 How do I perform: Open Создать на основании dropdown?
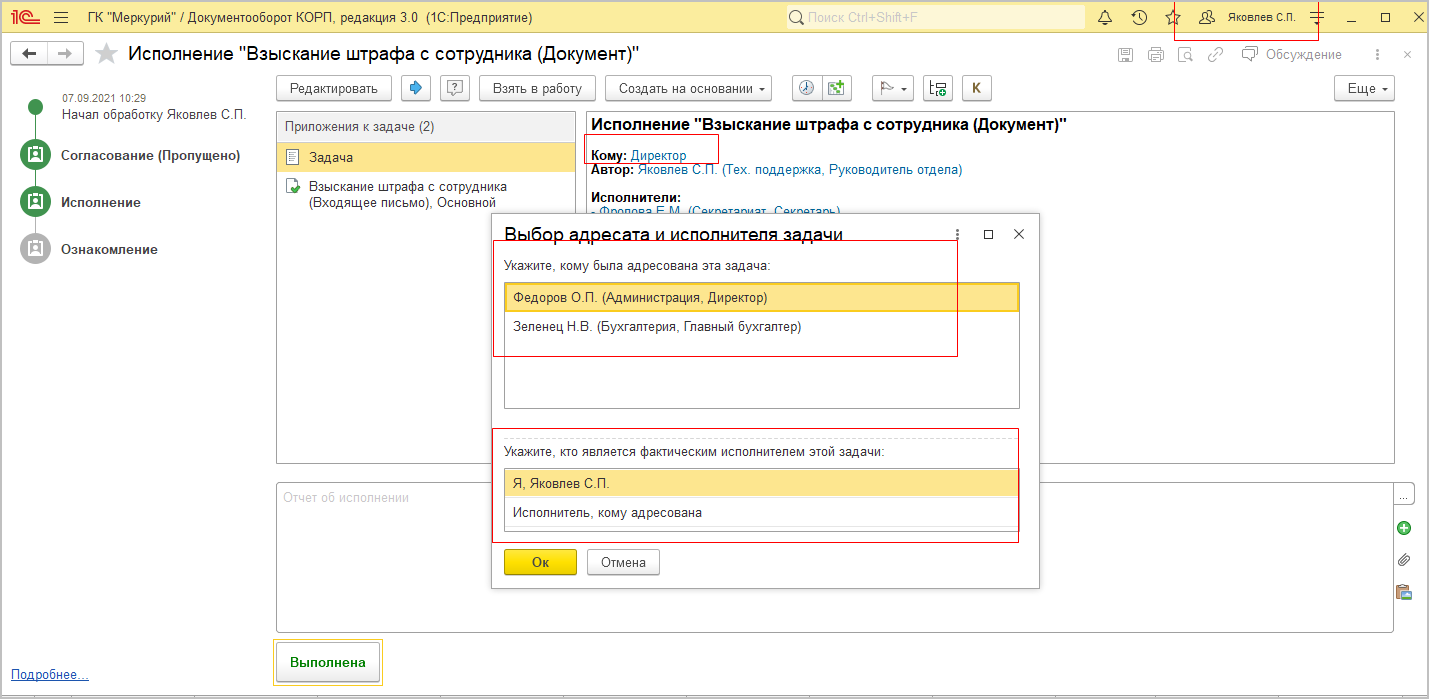point(688,88)
